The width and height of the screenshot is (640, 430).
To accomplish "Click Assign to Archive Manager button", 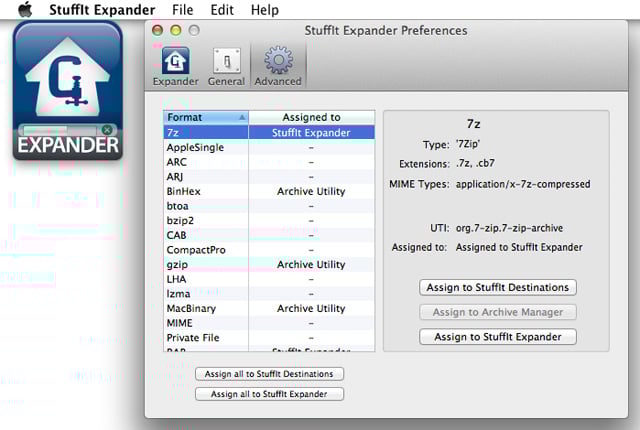I will point(498,312).
